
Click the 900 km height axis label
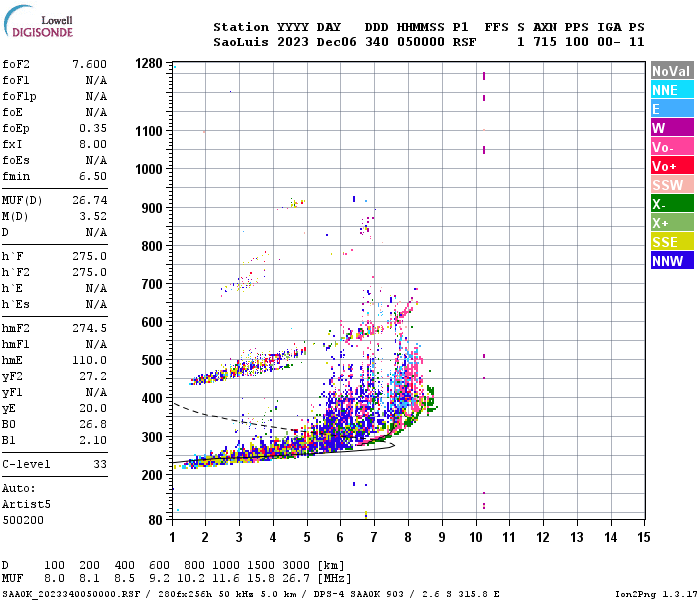(152, 208)
